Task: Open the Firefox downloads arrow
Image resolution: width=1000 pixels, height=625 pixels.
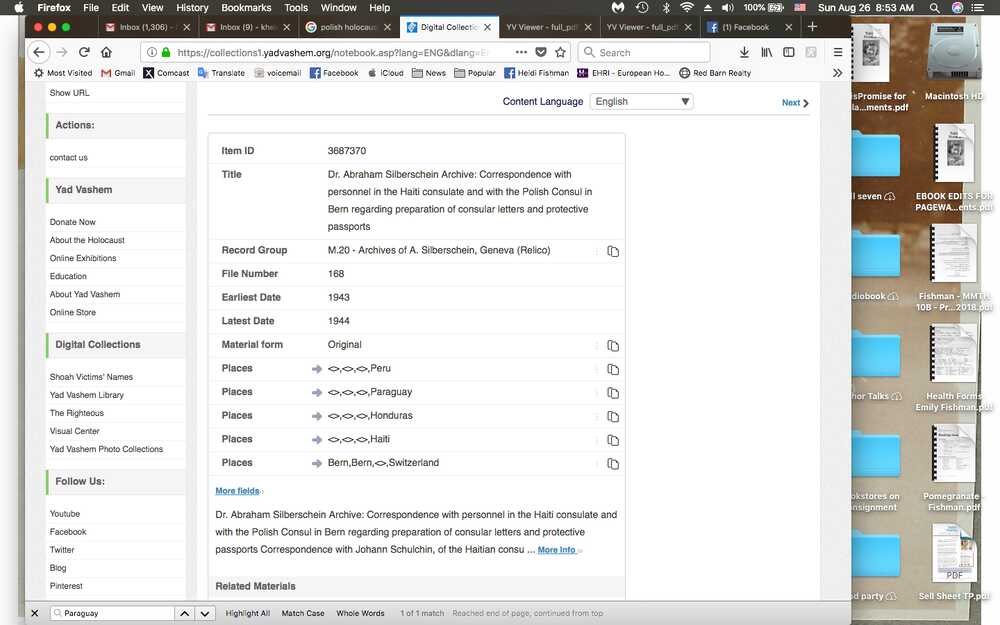Action: tap(744, 52)
